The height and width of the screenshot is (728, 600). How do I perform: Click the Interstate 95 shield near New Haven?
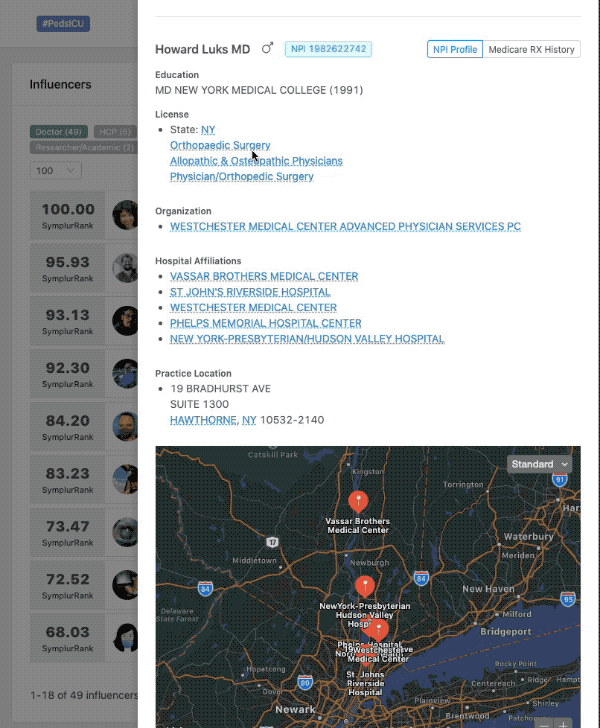567,599
